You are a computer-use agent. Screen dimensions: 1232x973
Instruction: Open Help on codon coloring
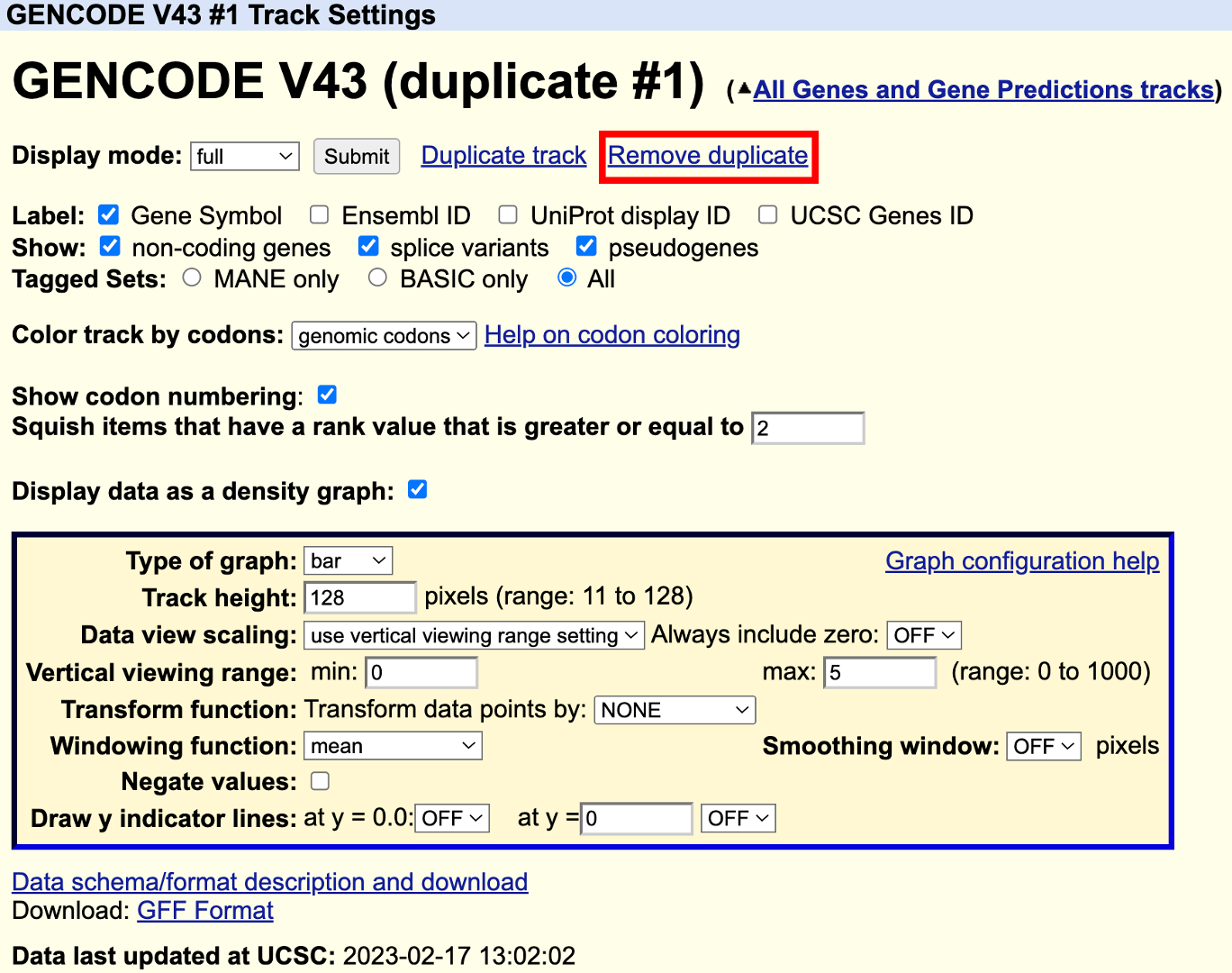[x=611, y=335]
